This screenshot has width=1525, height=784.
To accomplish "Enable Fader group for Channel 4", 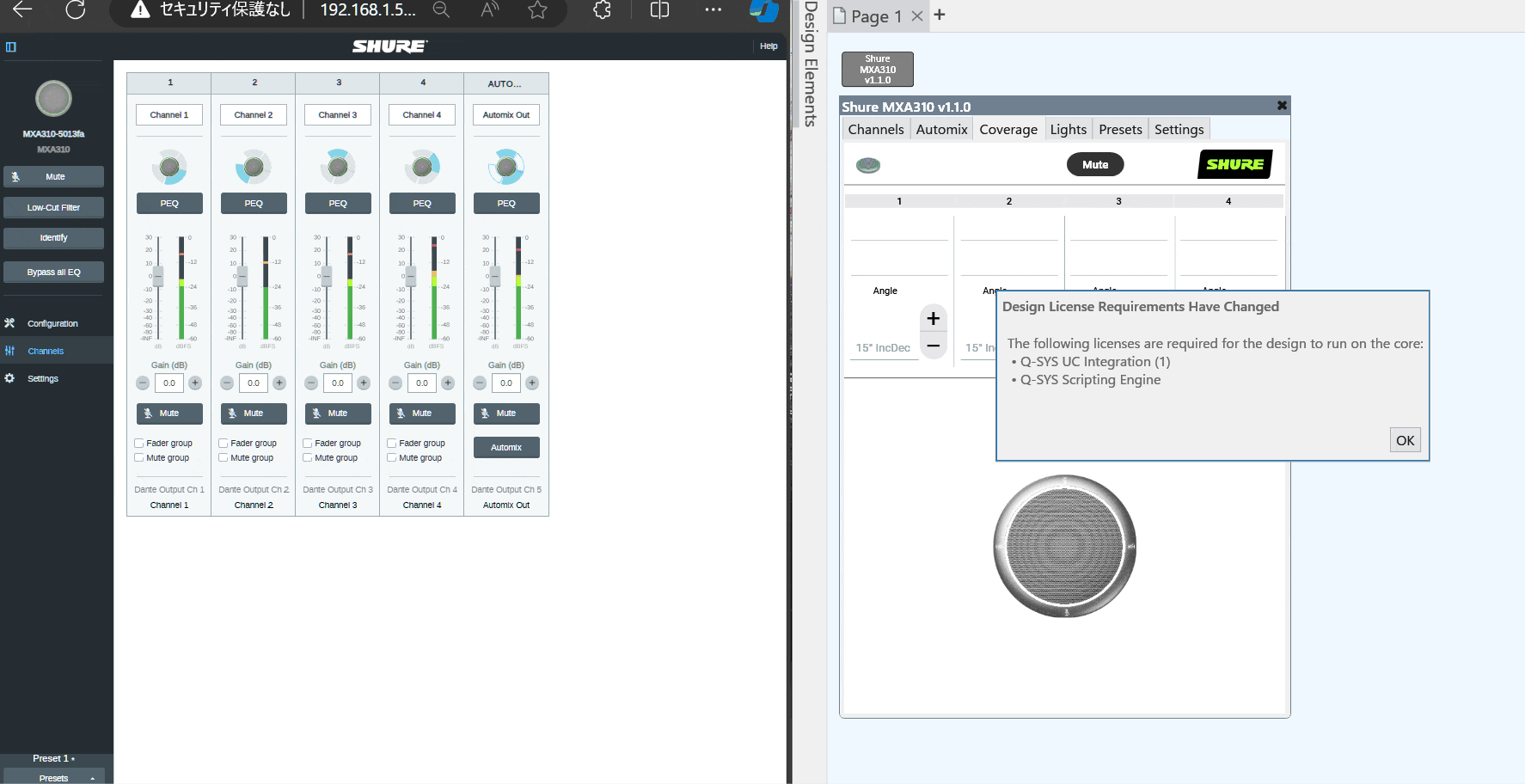I will [x=391, y=443].
